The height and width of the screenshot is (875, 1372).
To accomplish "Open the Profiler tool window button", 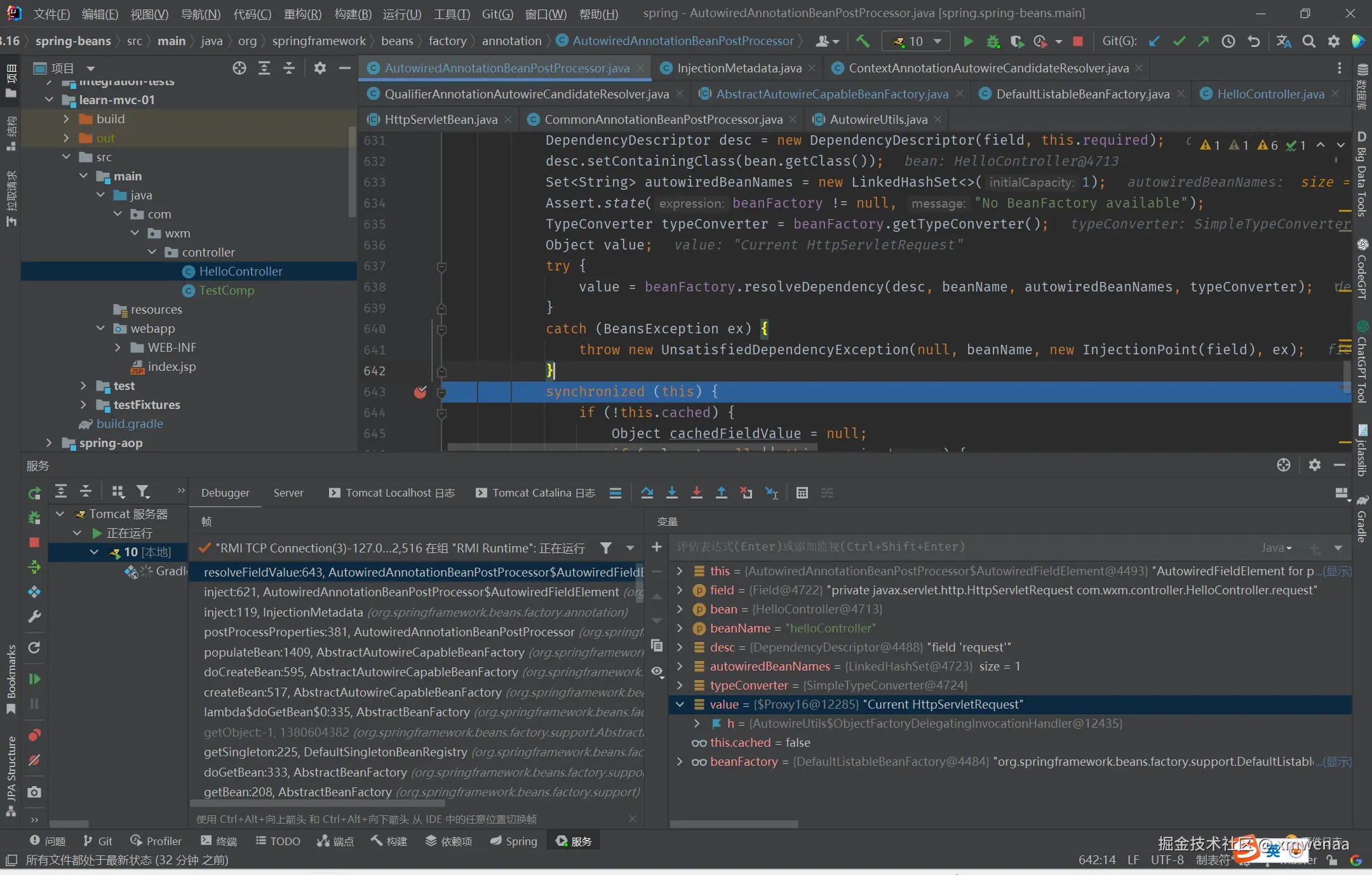I will [156, 841].
